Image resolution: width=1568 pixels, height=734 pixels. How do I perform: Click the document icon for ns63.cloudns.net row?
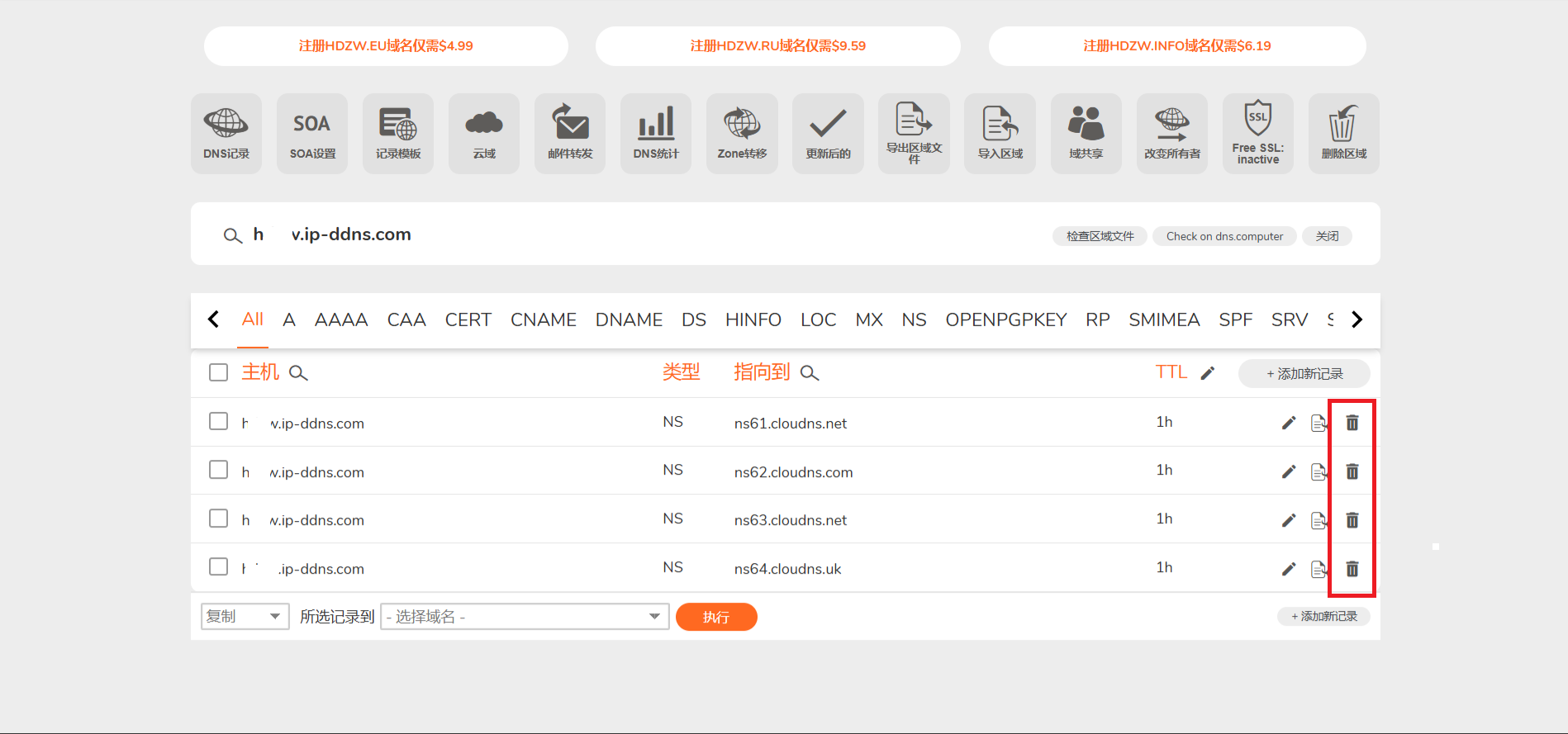click(1319, 520)
